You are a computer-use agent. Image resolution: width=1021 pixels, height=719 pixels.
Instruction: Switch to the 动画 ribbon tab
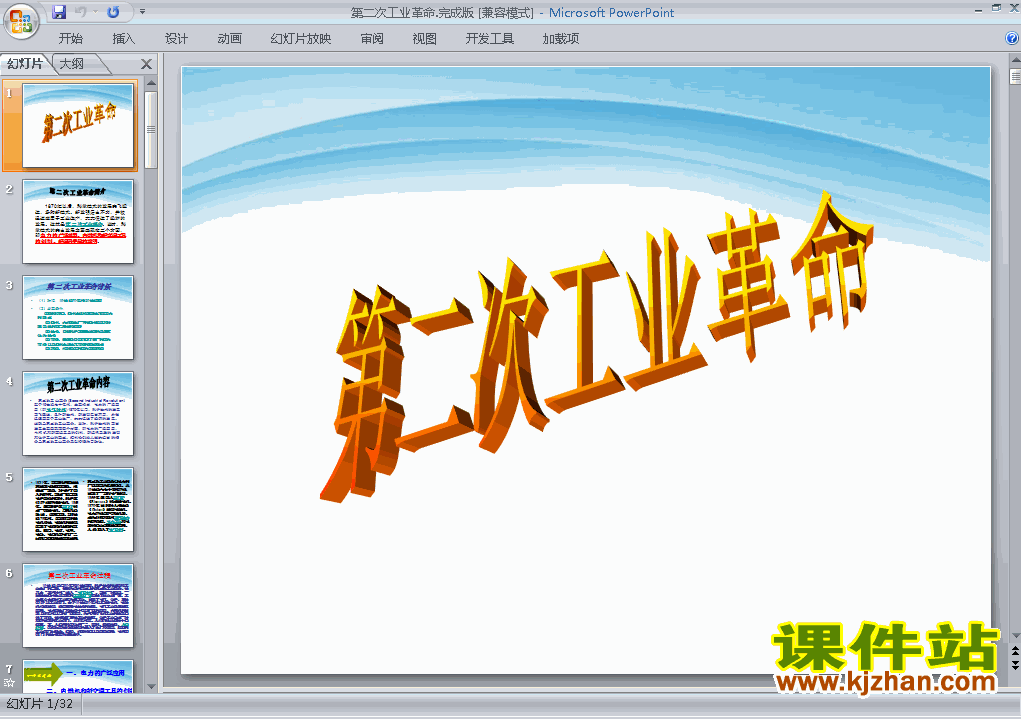tap(229, 38)
